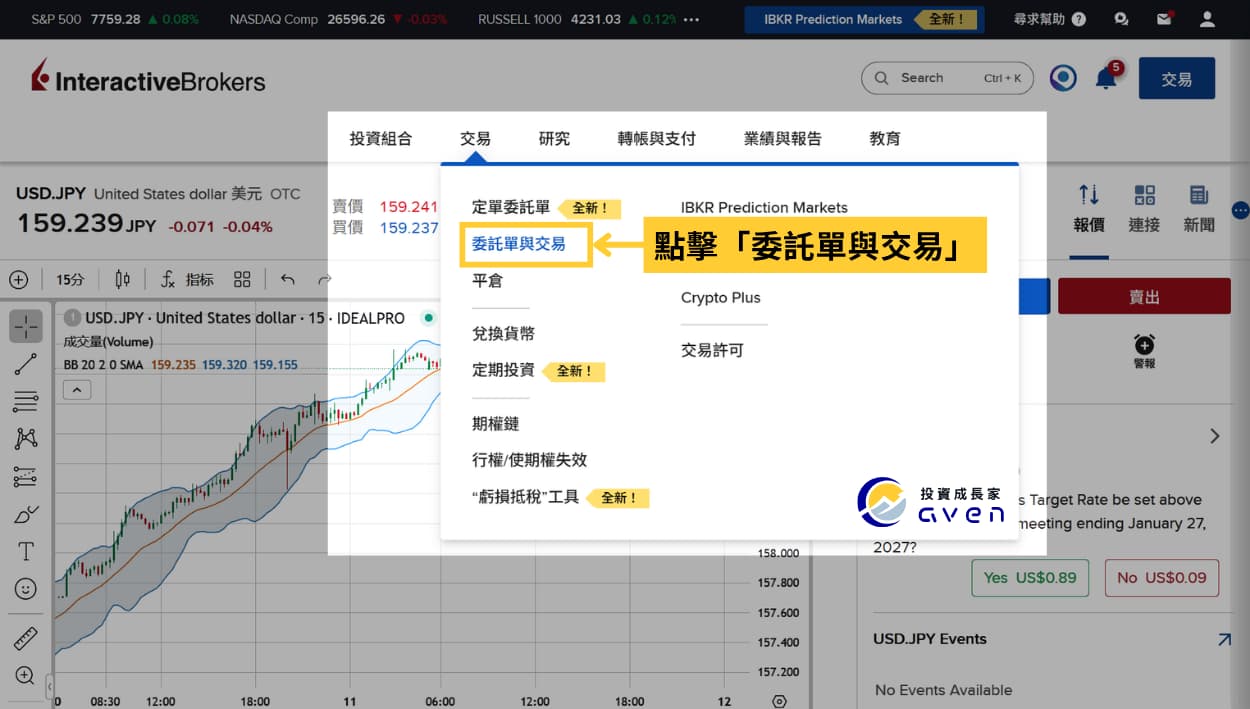Open the forecasting and measurement tool
The height and width of the screenshot is (709, 1250).
tap(26, 477)
